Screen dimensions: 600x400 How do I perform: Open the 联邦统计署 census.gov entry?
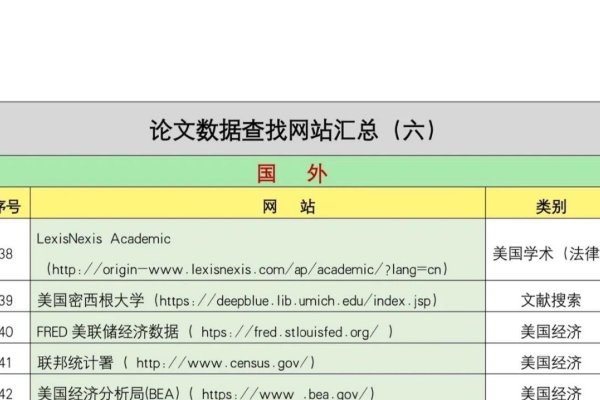tap(176, 363)
